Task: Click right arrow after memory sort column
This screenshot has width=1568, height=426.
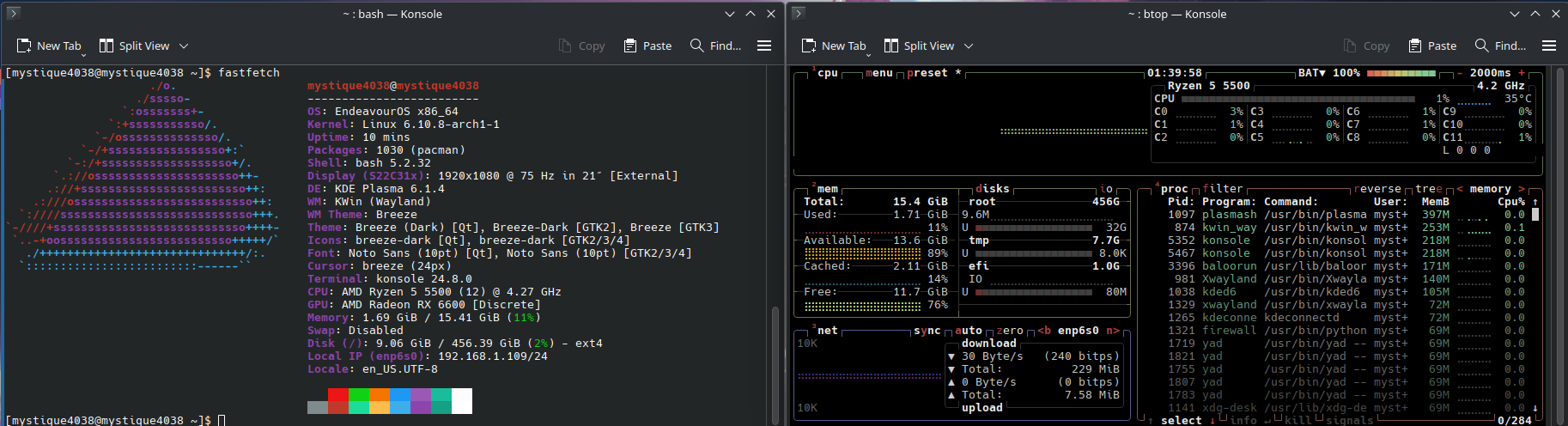Action: point(1522,189)
